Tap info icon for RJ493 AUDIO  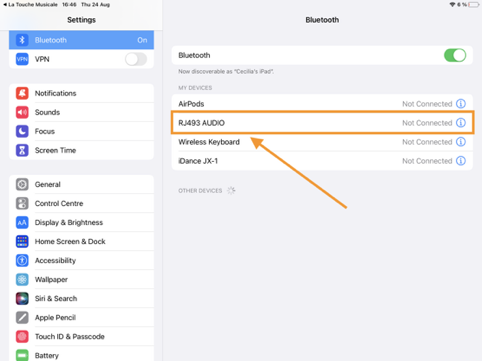click(x=461, y=123)
